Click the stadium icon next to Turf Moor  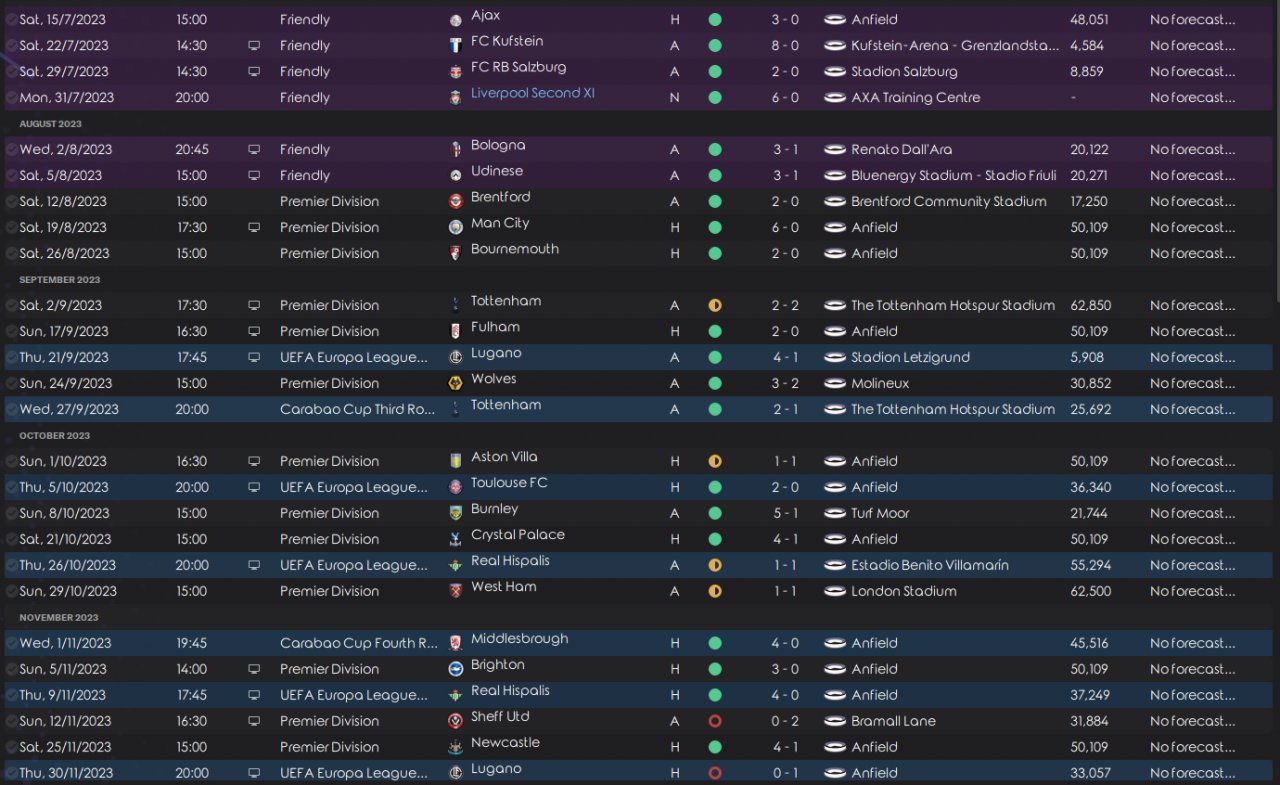tap(835, 513)
